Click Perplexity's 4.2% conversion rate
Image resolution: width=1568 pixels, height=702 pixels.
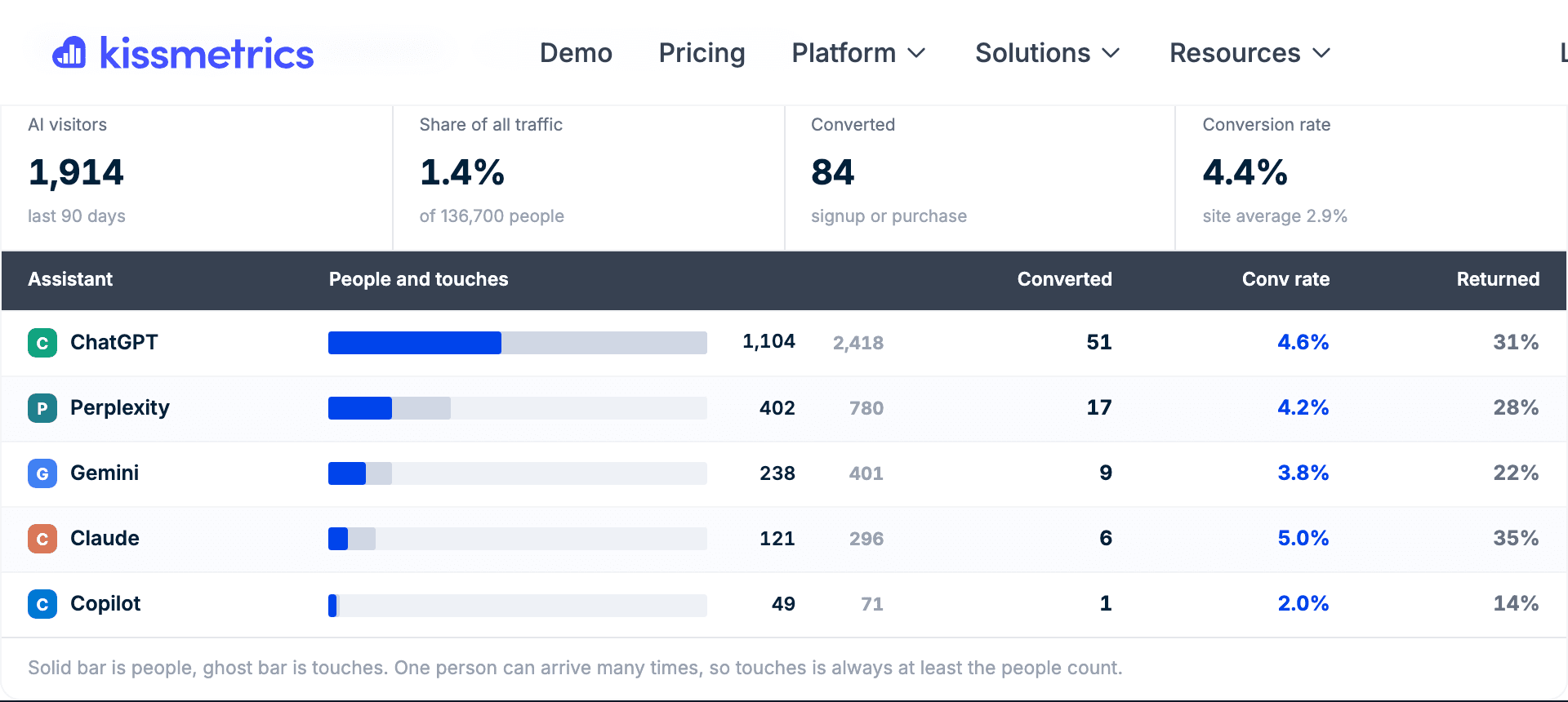1303,407
